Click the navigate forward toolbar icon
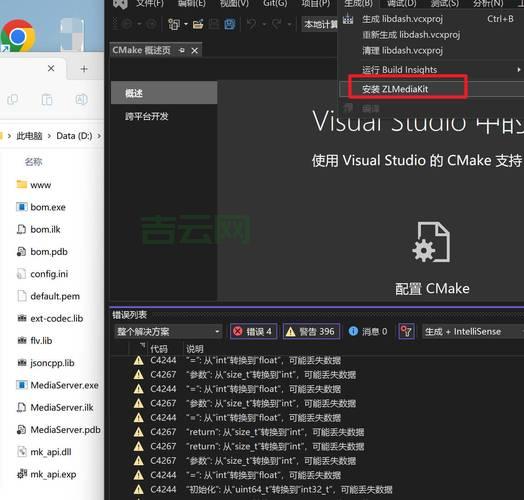Image resolution: width=524 pixels, height=500 pixels. [151, 24]
